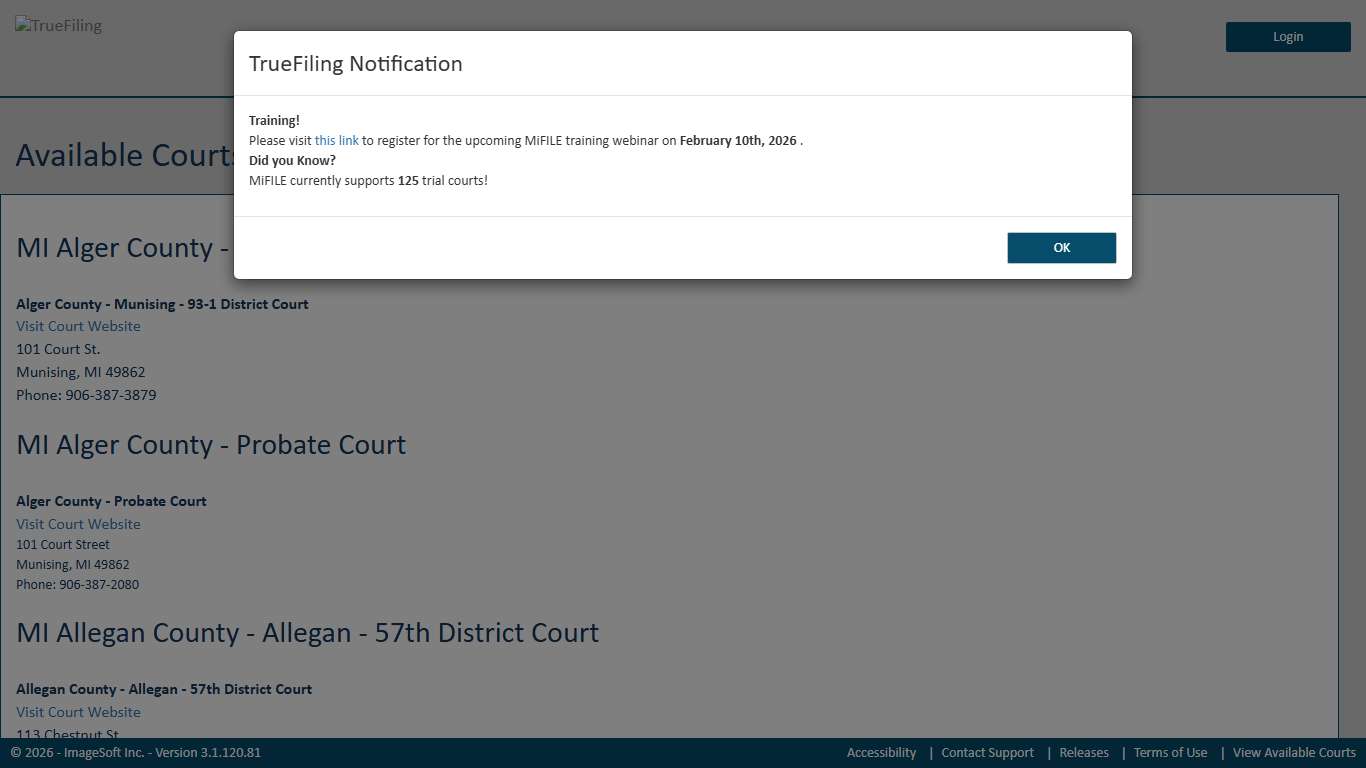Click the phone number 906-387-3879
Viewport: 1366px width, 768px height.
coord(110,395)
